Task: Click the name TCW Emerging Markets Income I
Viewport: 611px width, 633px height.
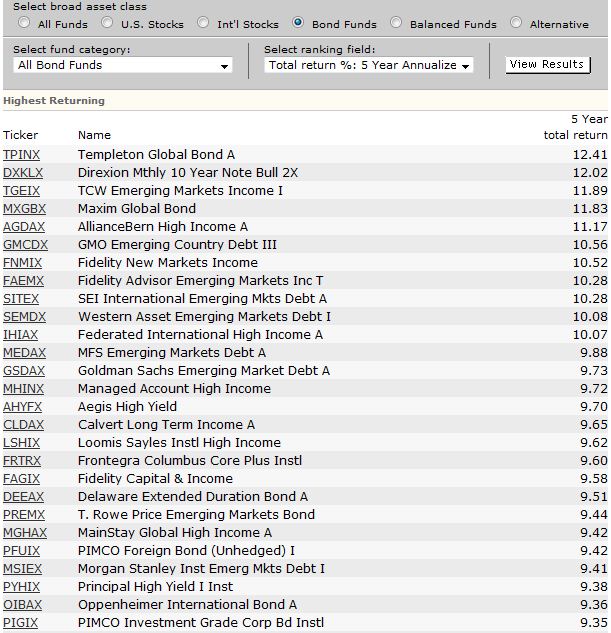Action: tap(180, 191)
